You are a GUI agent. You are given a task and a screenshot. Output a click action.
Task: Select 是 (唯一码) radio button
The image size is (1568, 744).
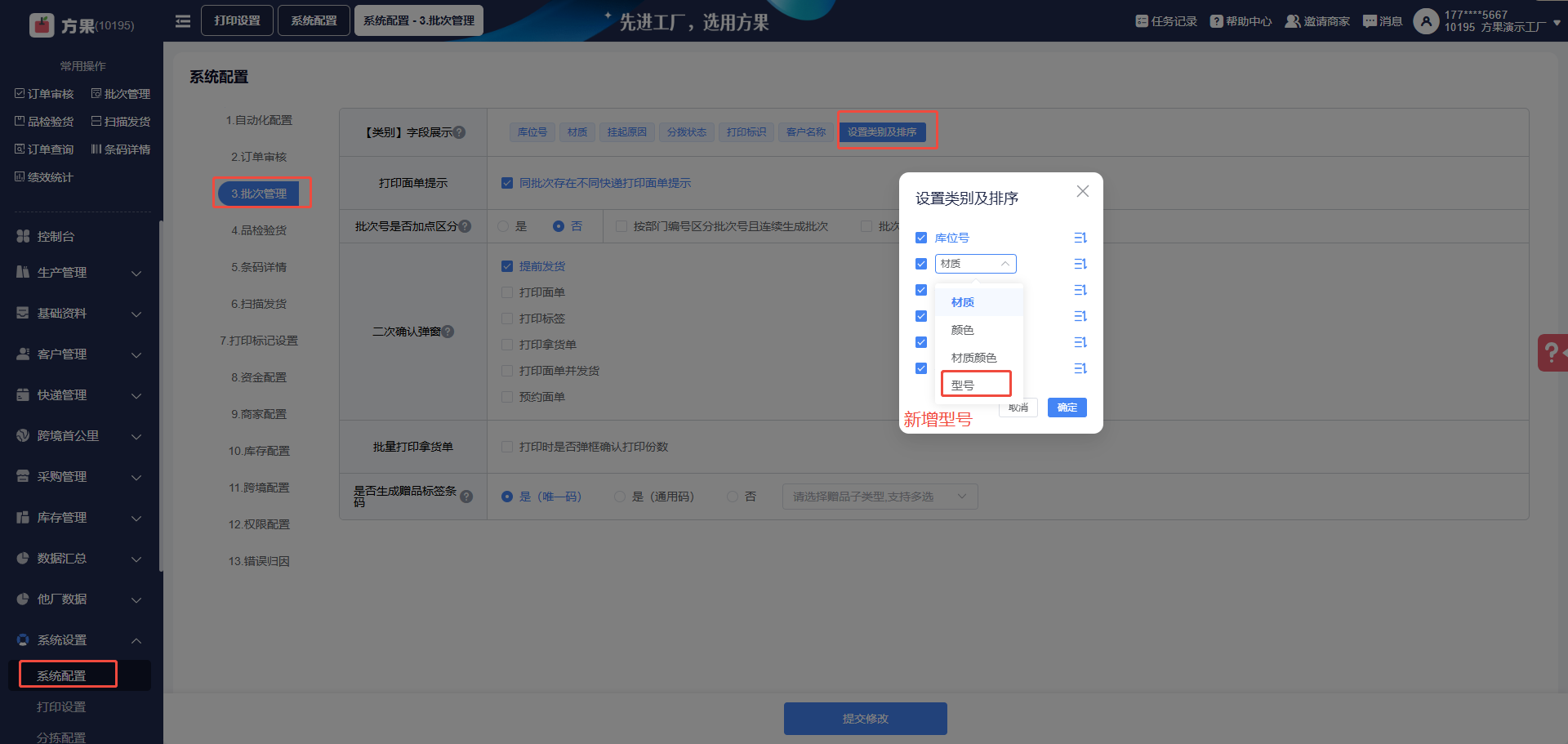tap(507, 497)
